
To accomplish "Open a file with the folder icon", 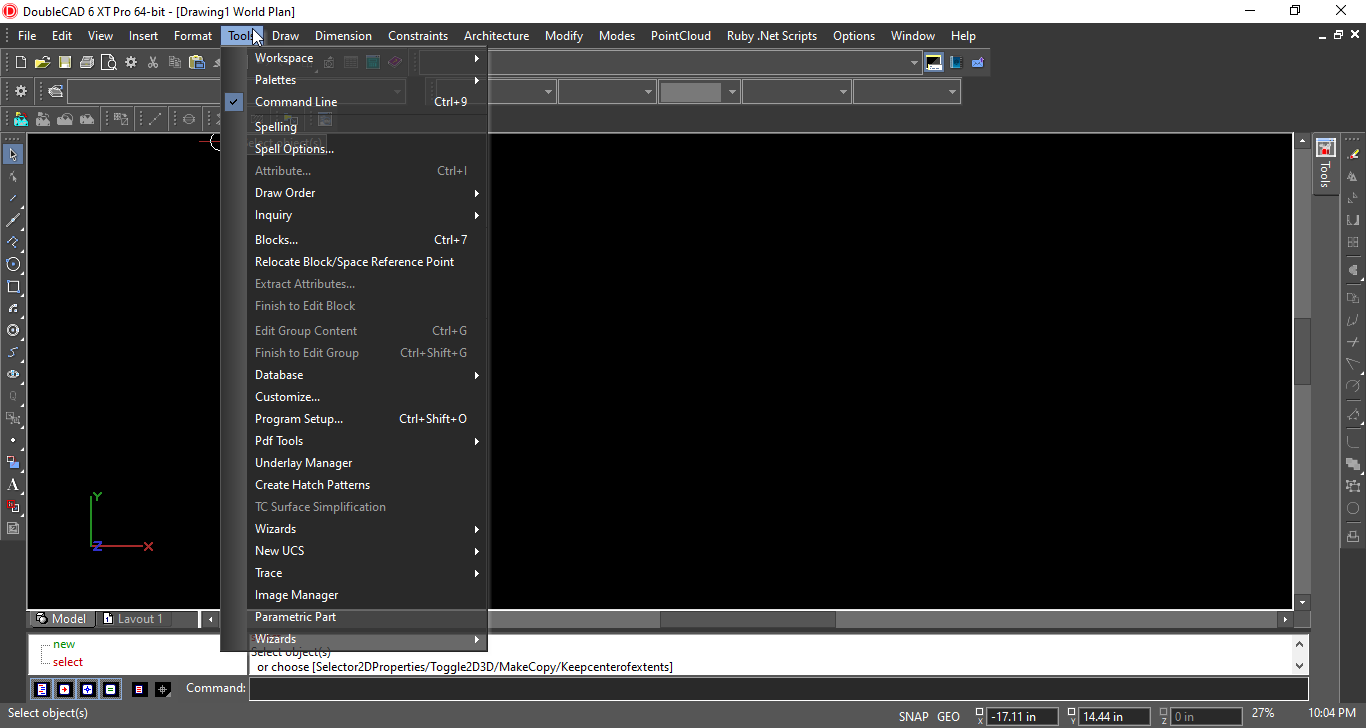I will click(43, 62).
